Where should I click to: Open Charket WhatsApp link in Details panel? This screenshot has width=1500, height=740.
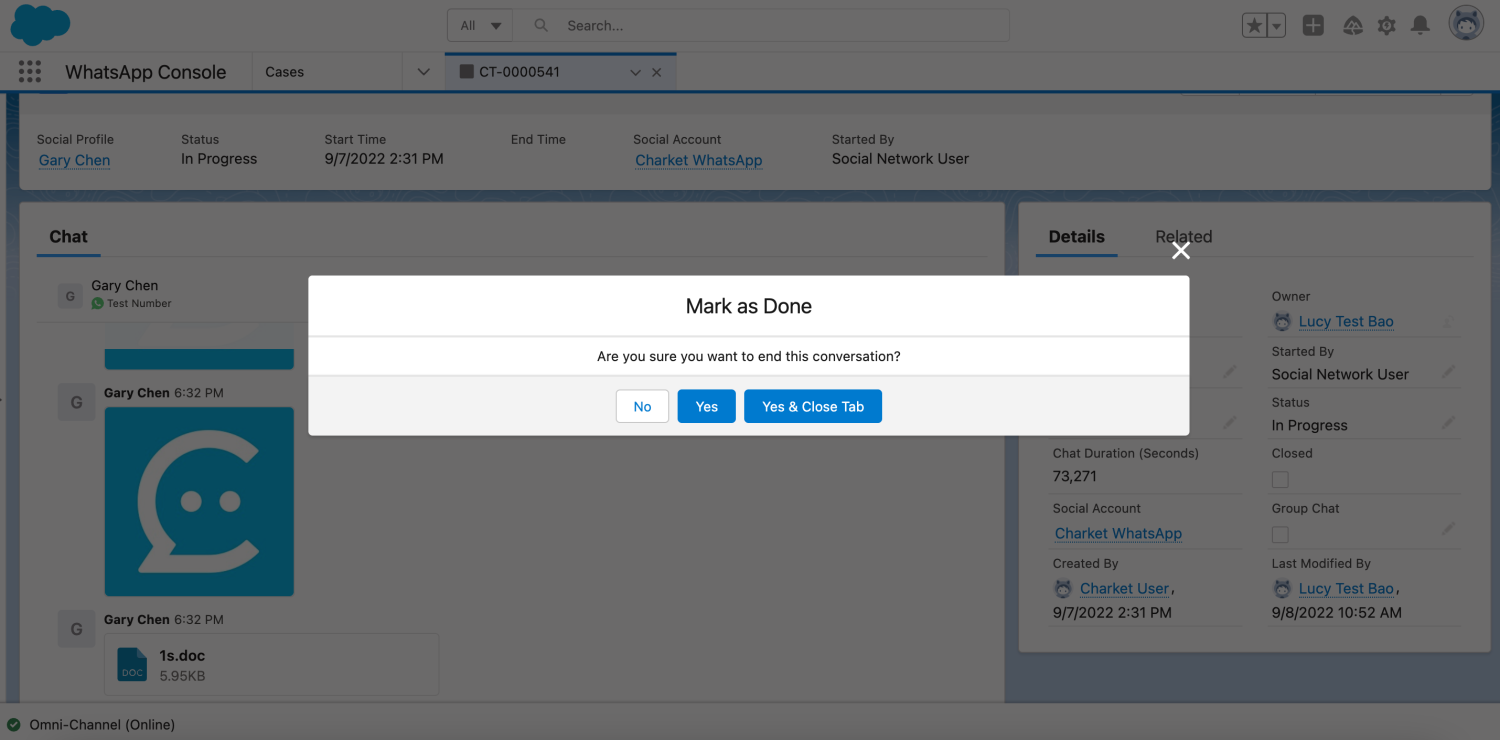pos(1118,533)
